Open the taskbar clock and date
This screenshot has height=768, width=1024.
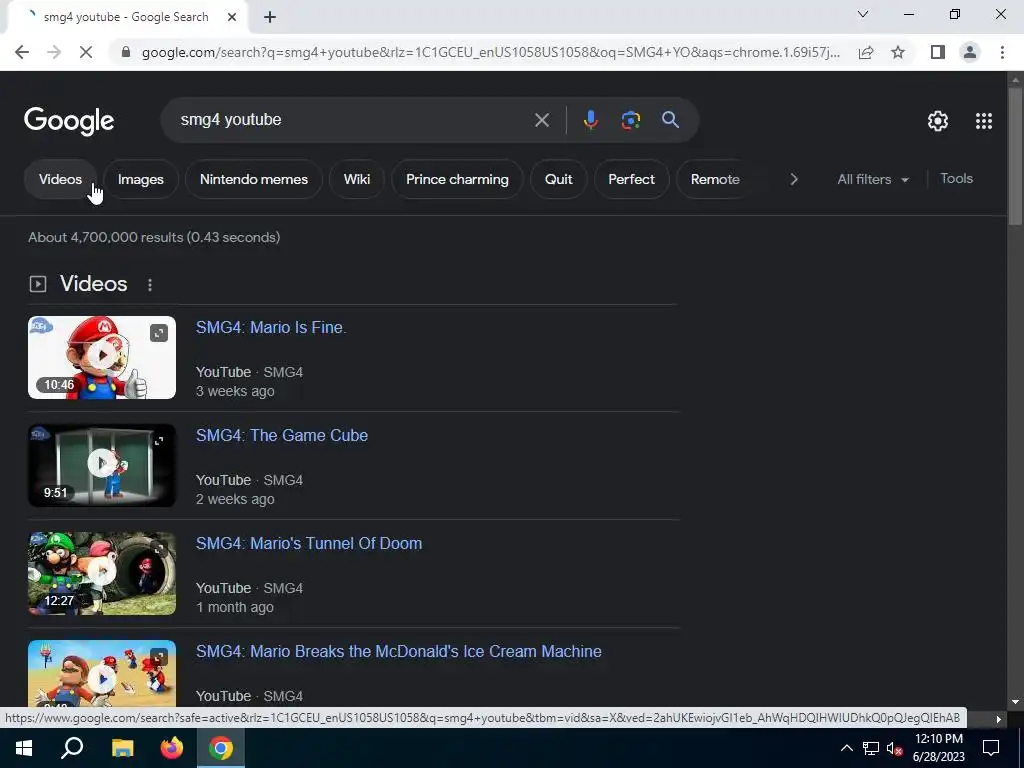pos(938,748)
